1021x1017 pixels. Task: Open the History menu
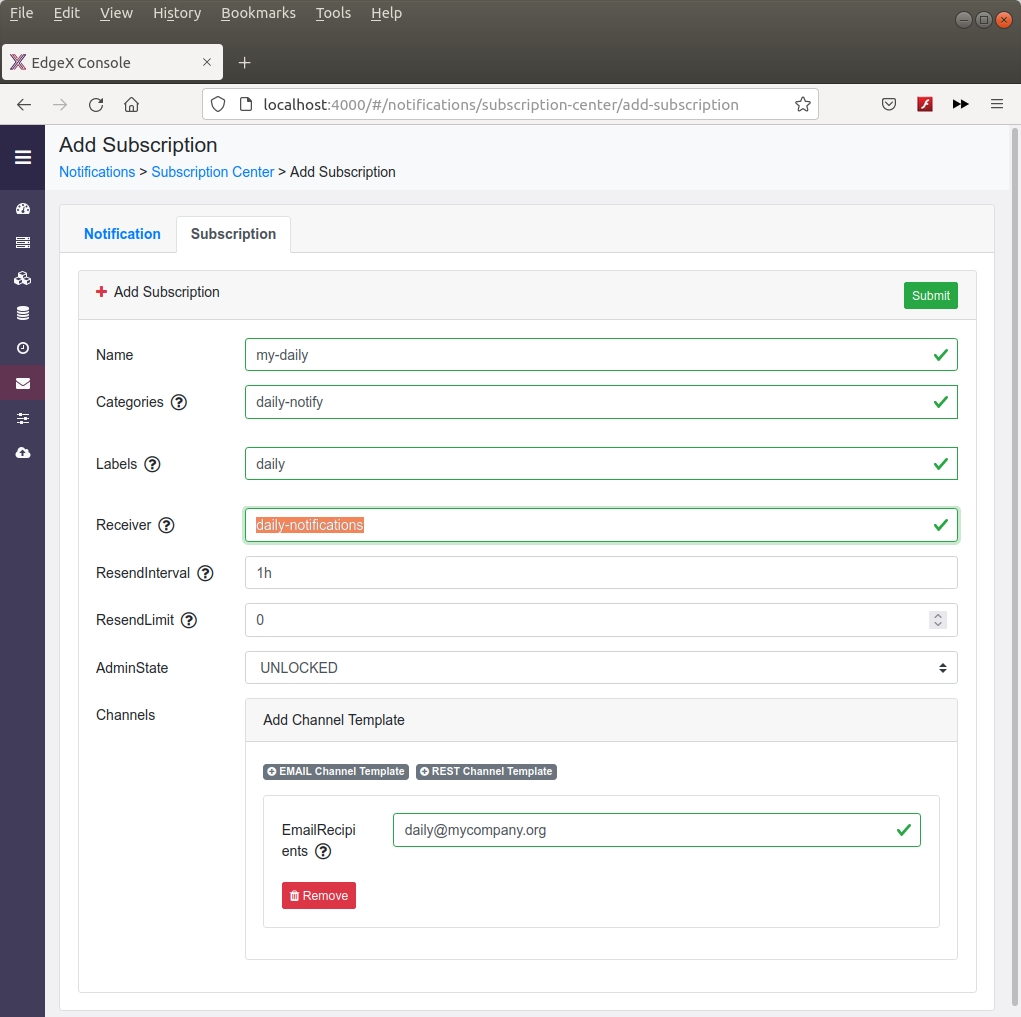pos(177,13)
